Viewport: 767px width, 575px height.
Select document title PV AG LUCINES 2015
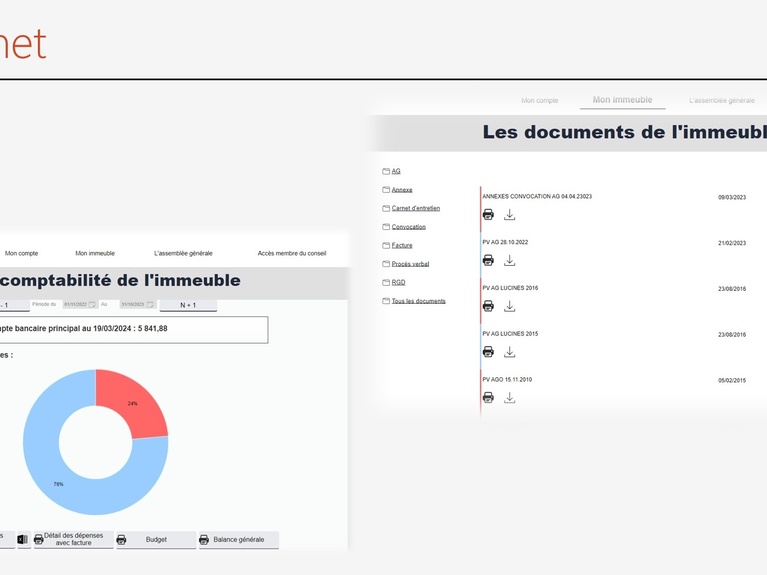pyautogui.click(x=510, y=334)
